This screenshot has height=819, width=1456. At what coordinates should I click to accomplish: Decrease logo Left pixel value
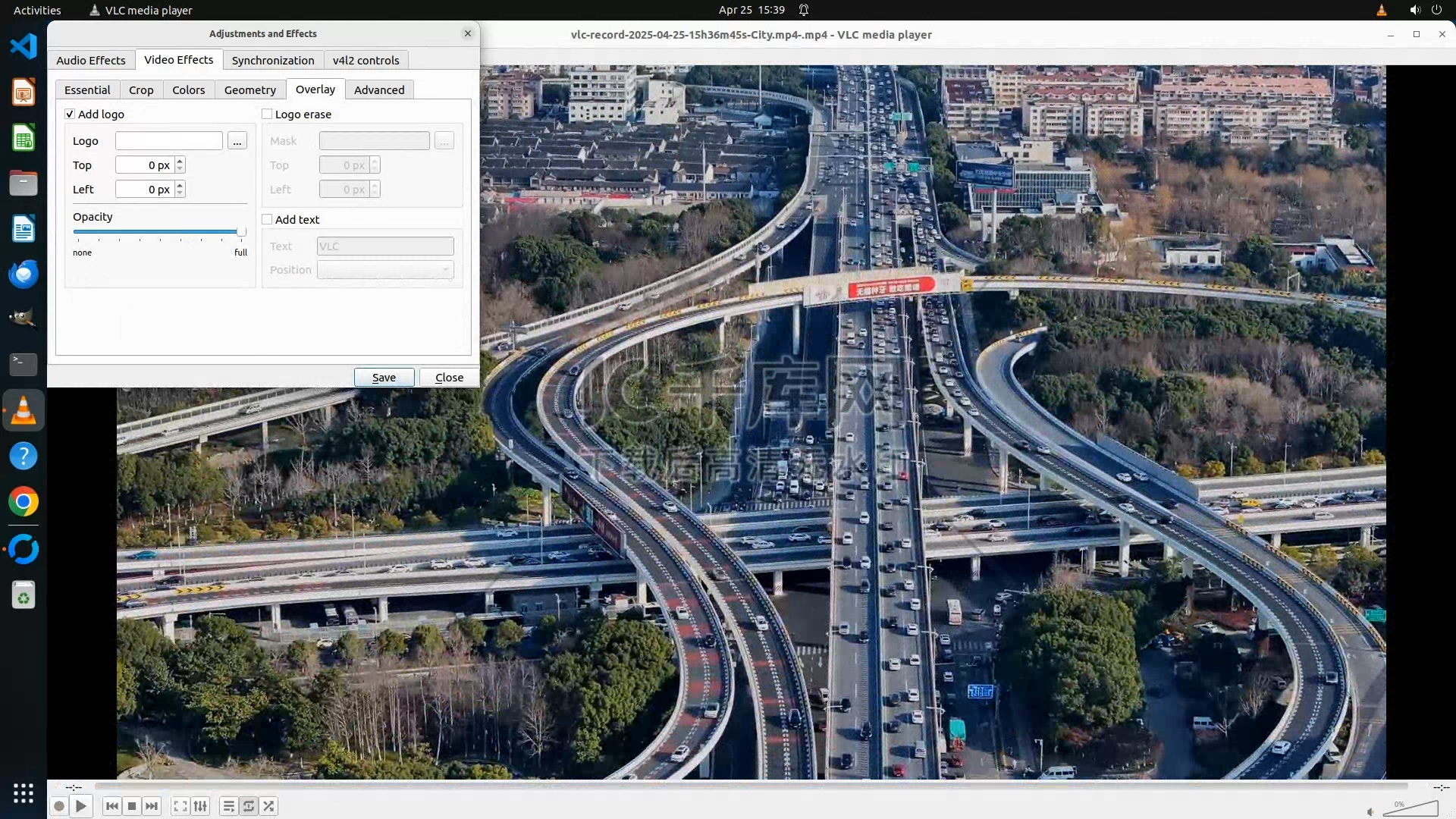click(180, 193)
